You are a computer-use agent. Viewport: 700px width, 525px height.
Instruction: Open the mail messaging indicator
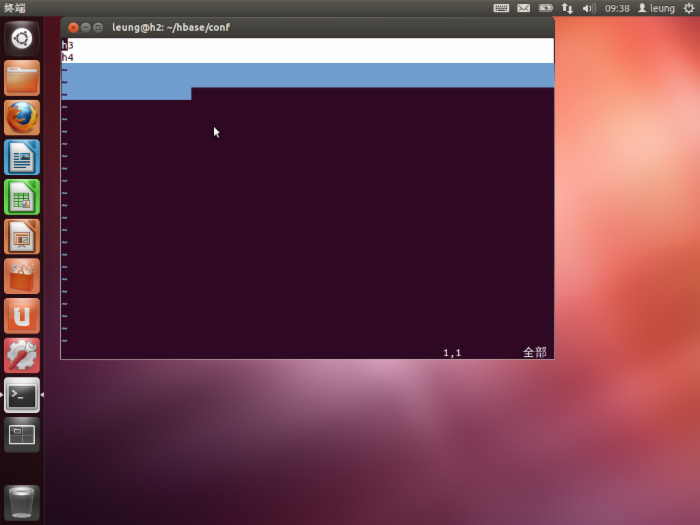[x=523, y=8]
